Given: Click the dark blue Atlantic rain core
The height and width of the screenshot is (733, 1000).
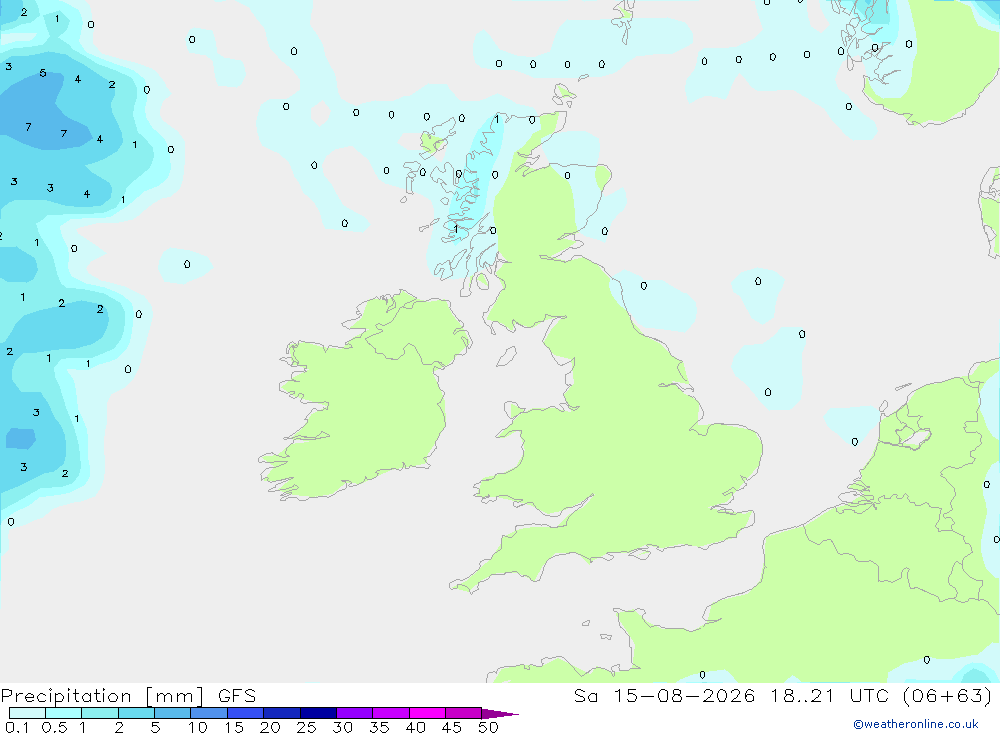Looking at the screenshot, I should pos(38,115).
